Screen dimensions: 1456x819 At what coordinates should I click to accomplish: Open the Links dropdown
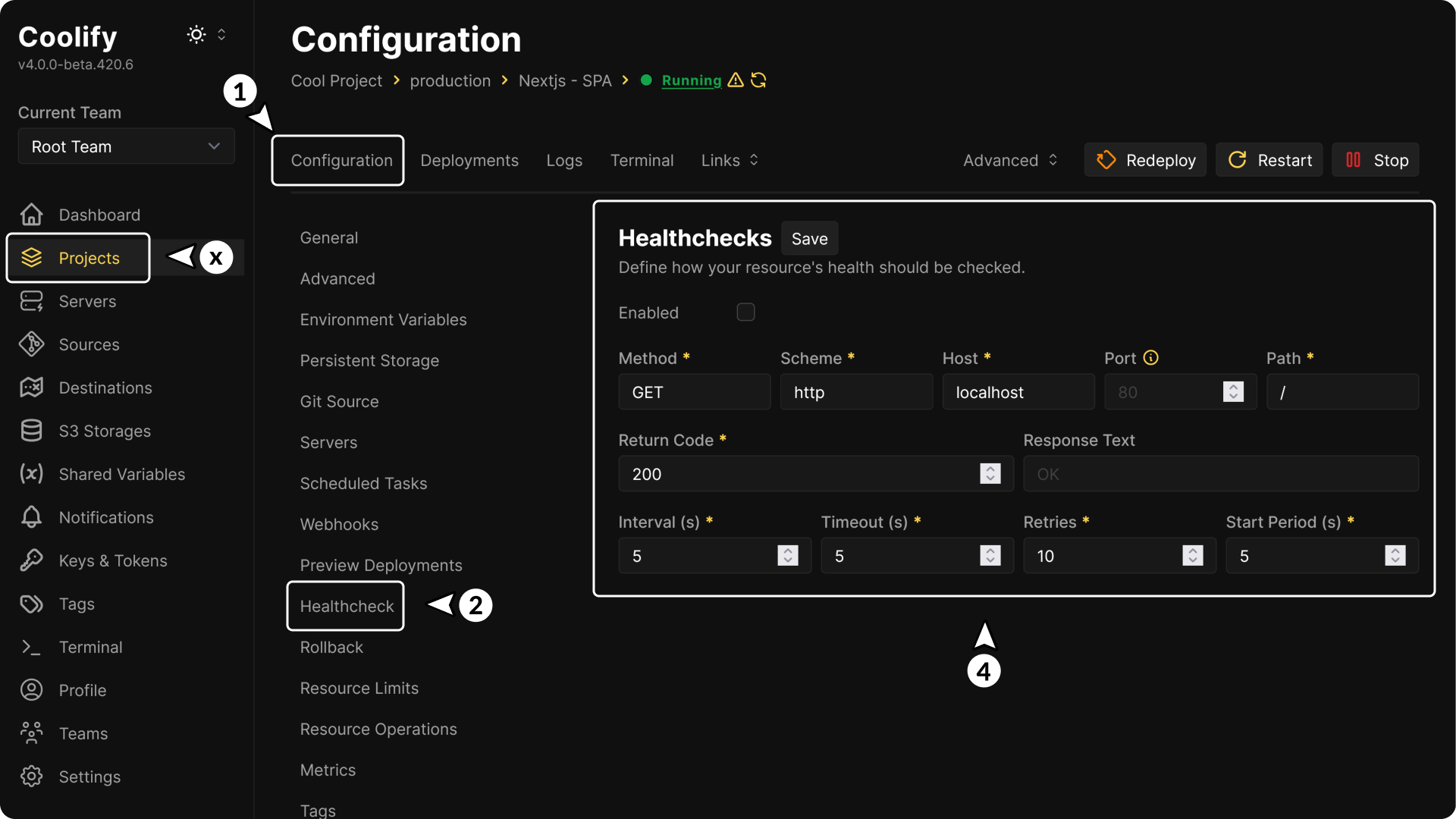coord(729,160)
